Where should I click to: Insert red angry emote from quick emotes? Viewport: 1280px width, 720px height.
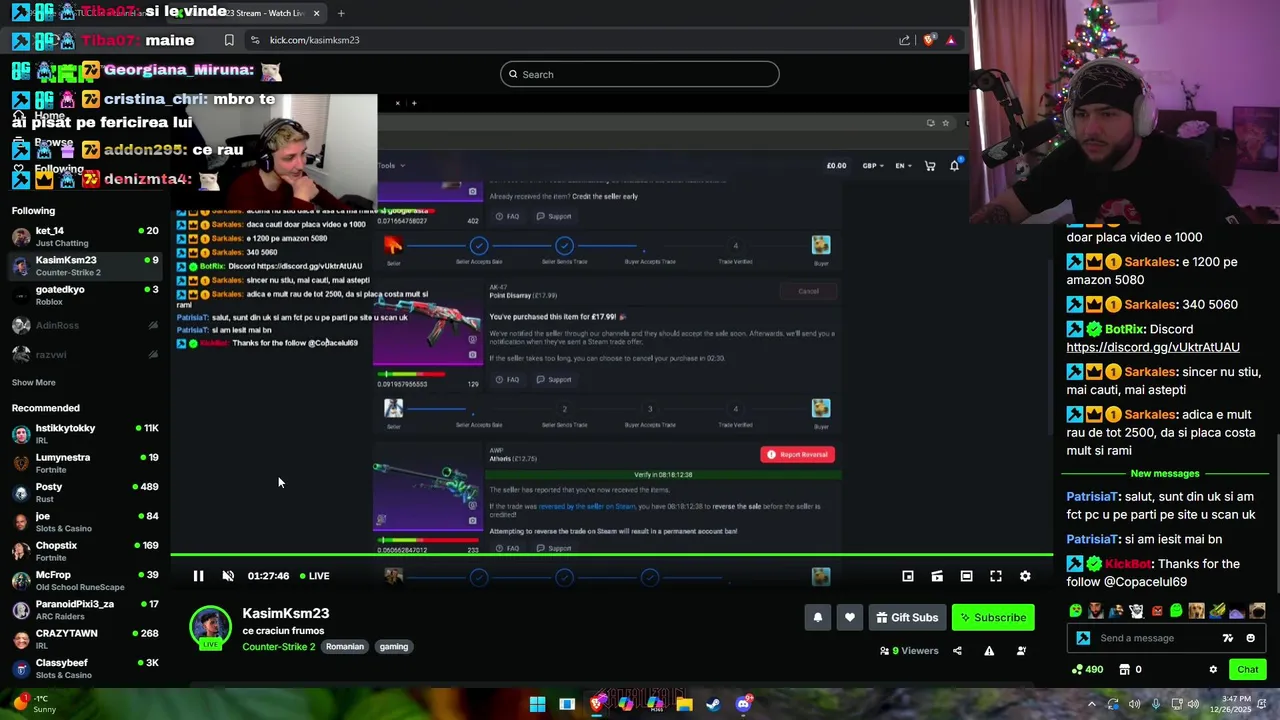[x=1157, y=611]
